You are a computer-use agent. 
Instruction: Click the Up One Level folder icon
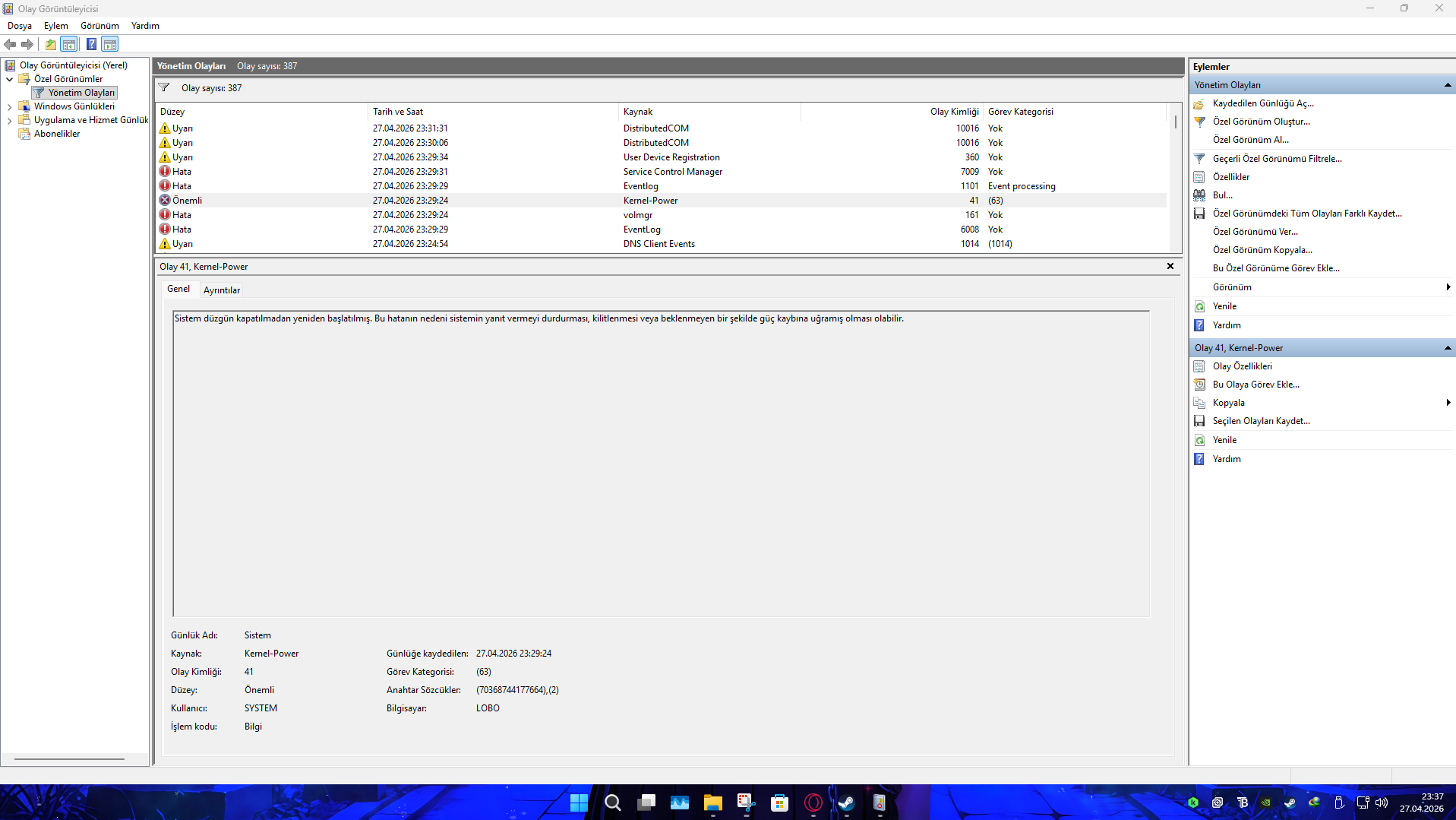[x=51, y=44]
